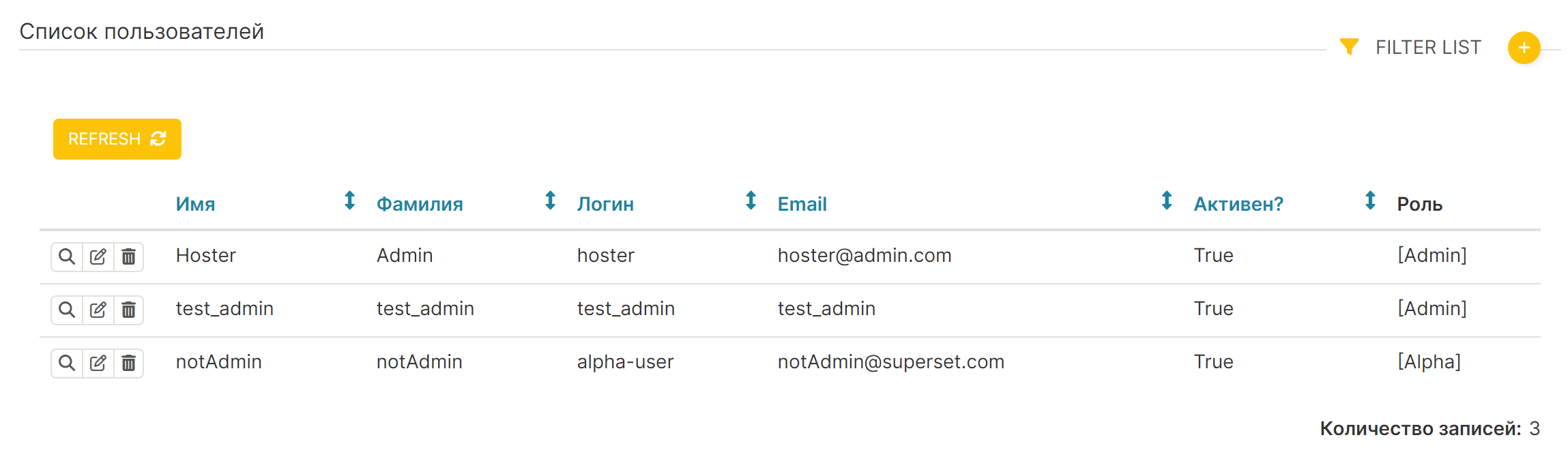Sort users by Активен? column
This screenshot has height=459, width=1568.
1238,204
